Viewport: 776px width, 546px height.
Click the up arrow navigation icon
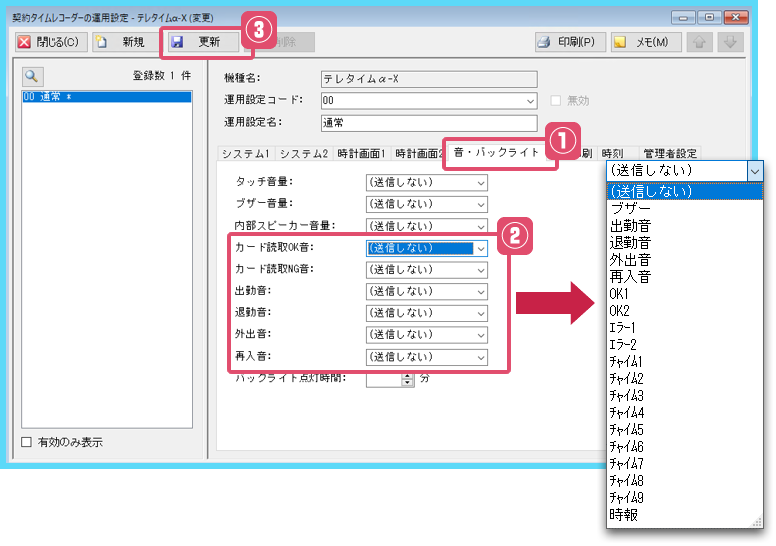tap(701, 42)
